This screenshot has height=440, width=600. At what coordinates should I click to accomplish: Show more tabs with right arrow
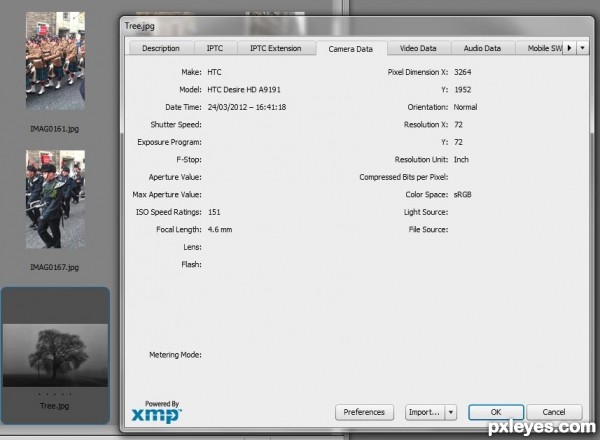(x=569, y=48)
